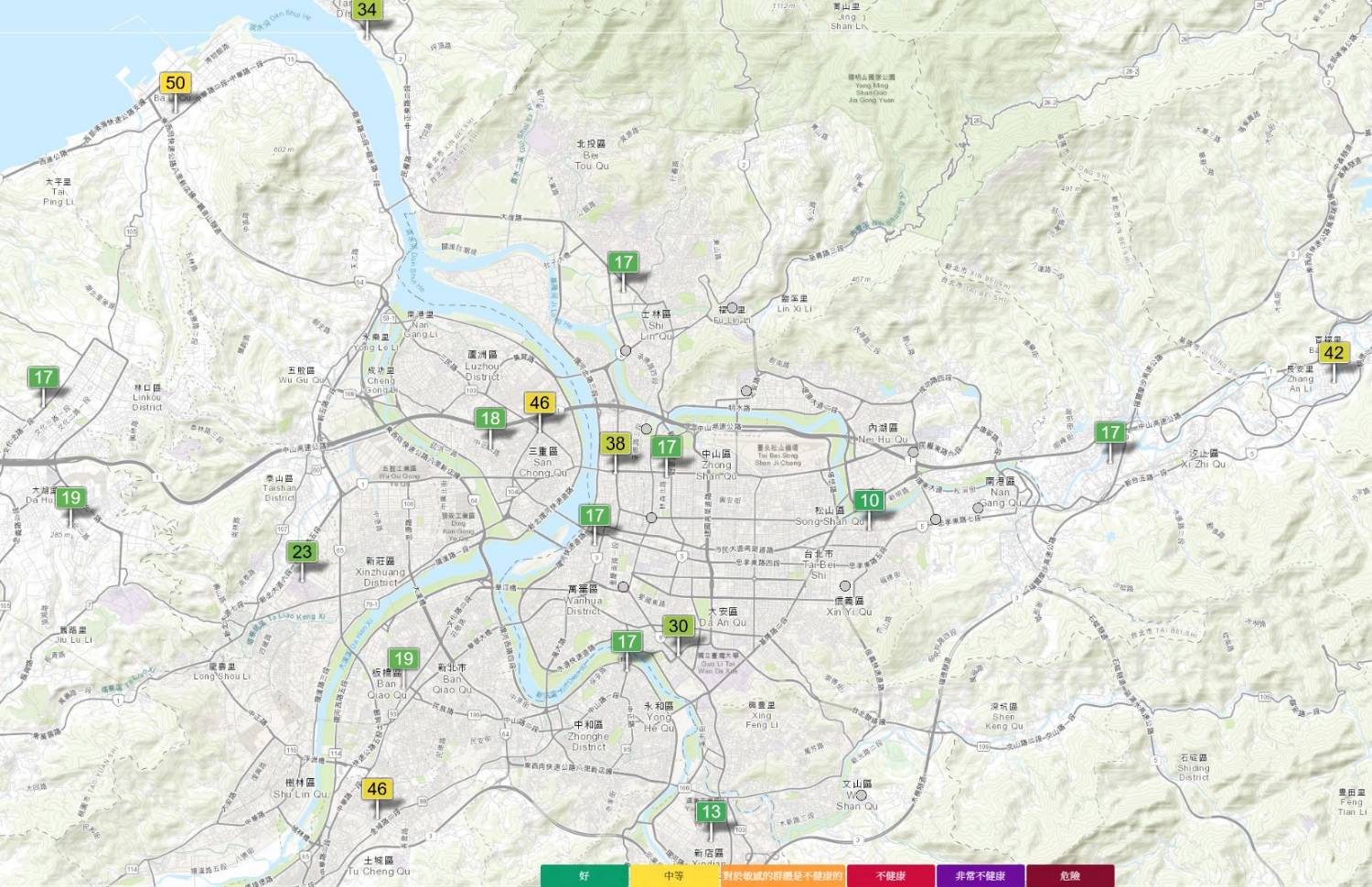The image size is (1372, 887).
Task: Open the 17 marker above Shilin
Action: pyautogui.click(x=624, y=262)
